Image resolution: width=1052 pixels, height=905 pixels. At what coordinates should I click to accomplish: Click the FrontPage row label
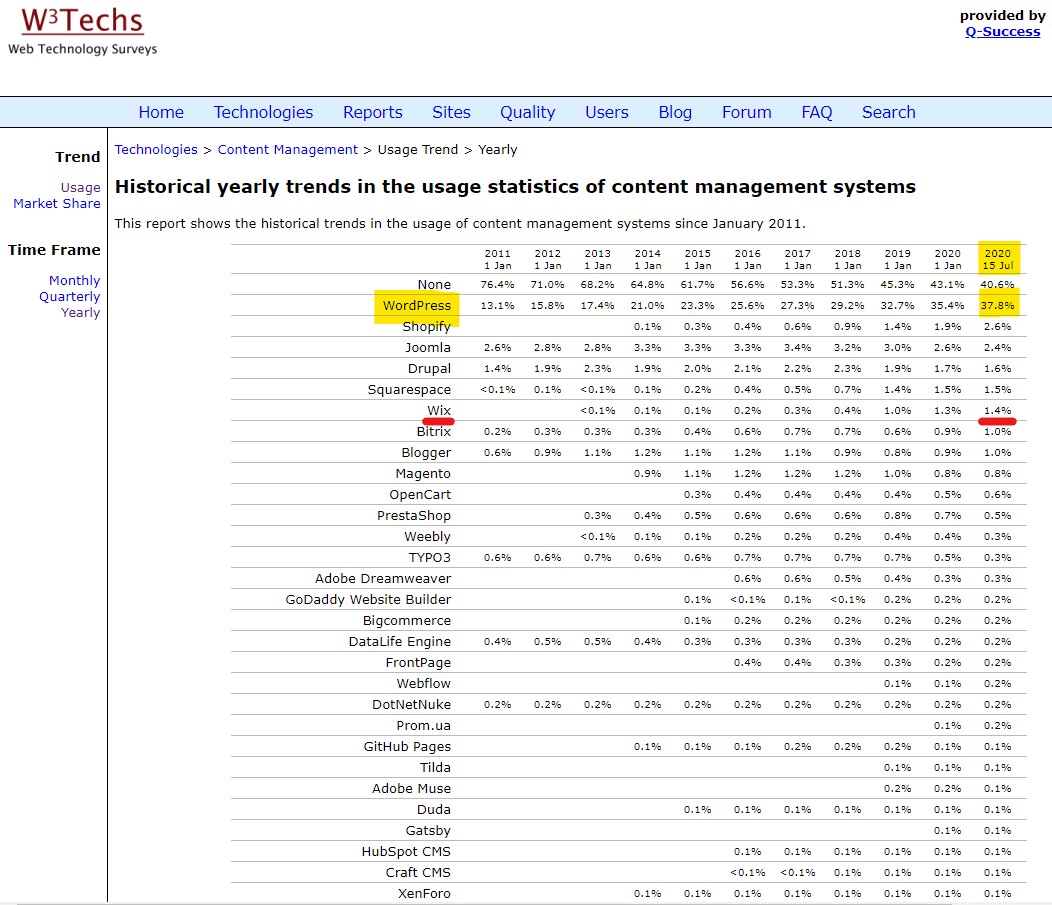(418, 663)
